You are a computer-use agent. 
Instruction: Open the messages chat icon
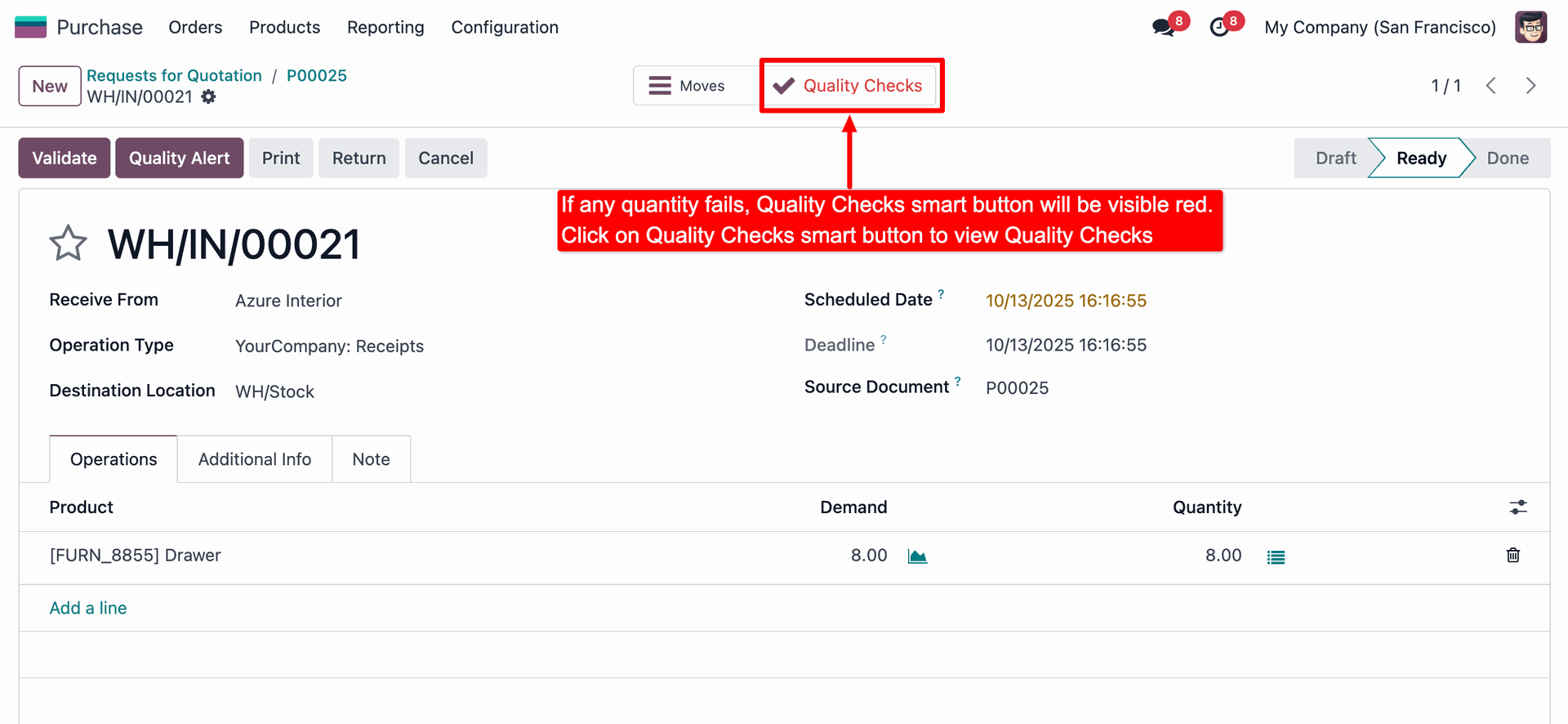(x=1163, y=27)
